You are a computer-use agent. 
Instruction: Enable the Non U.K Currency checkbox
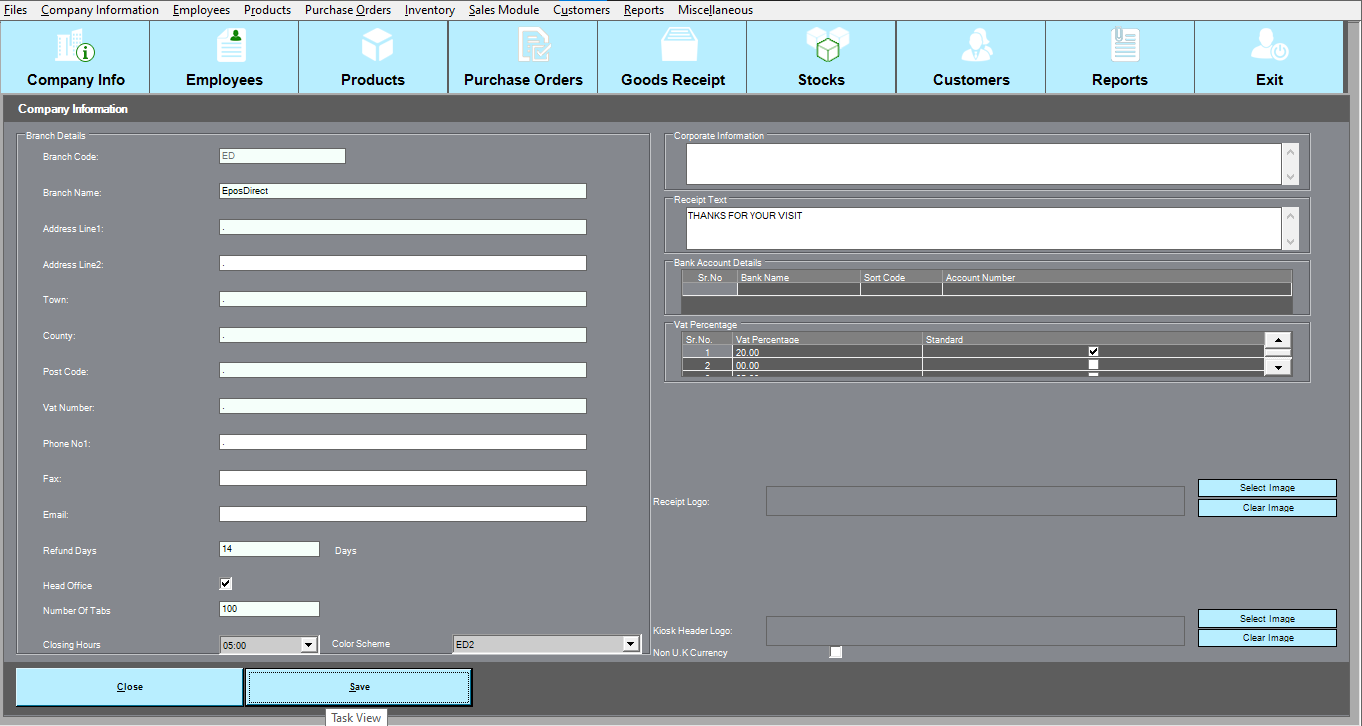[836, 652]
